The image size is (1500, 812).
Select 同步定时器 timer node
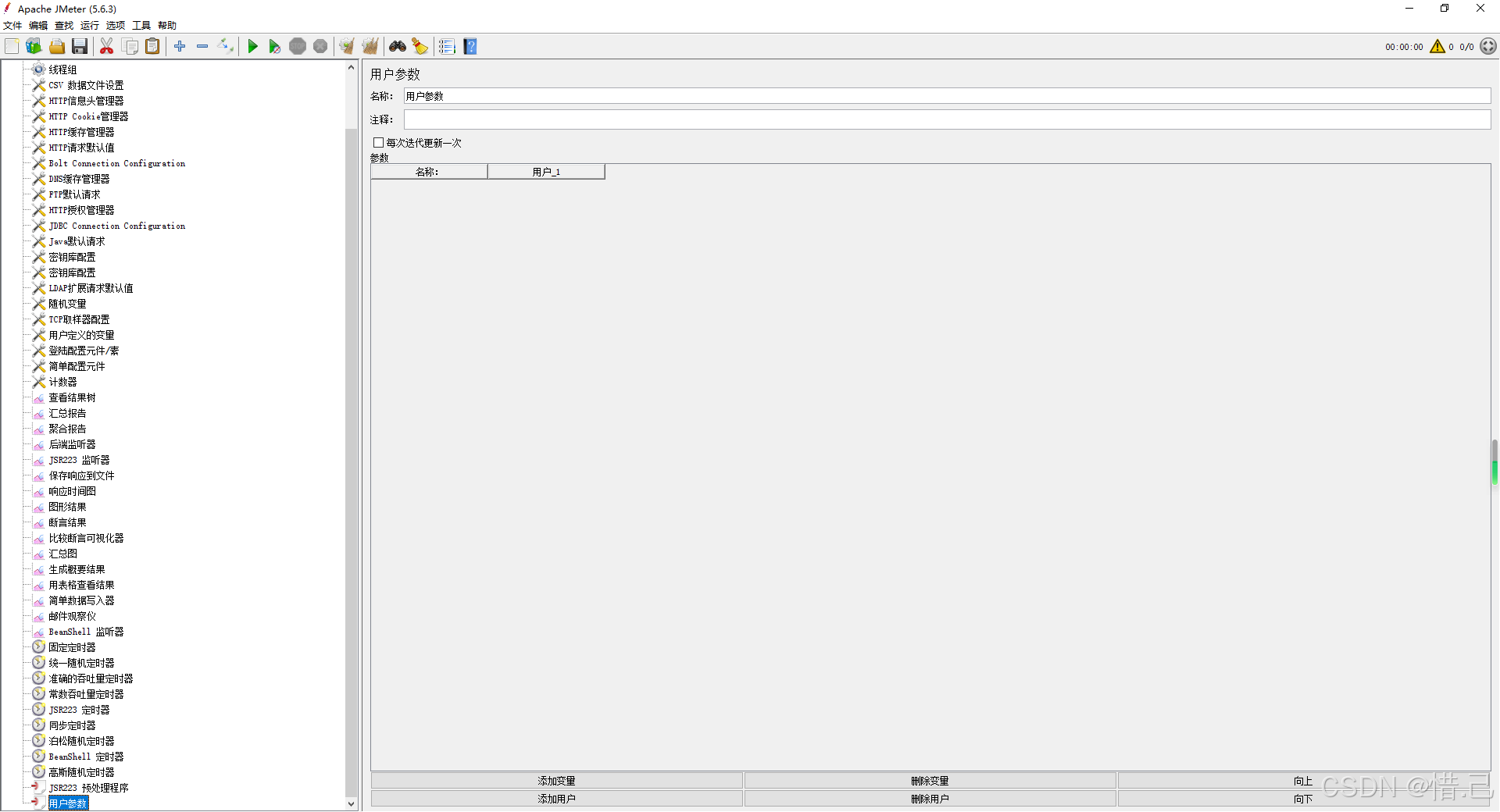click(x=72, y=725)
